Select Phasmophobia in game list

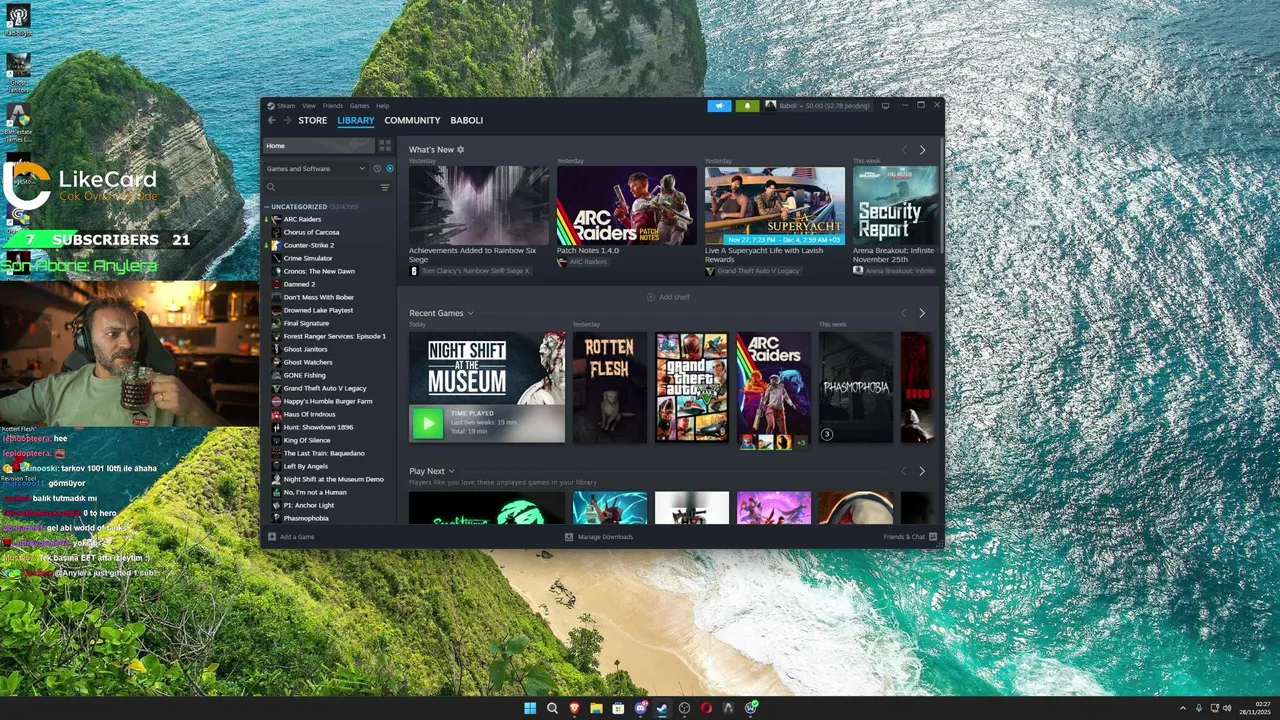coord(306,518)
